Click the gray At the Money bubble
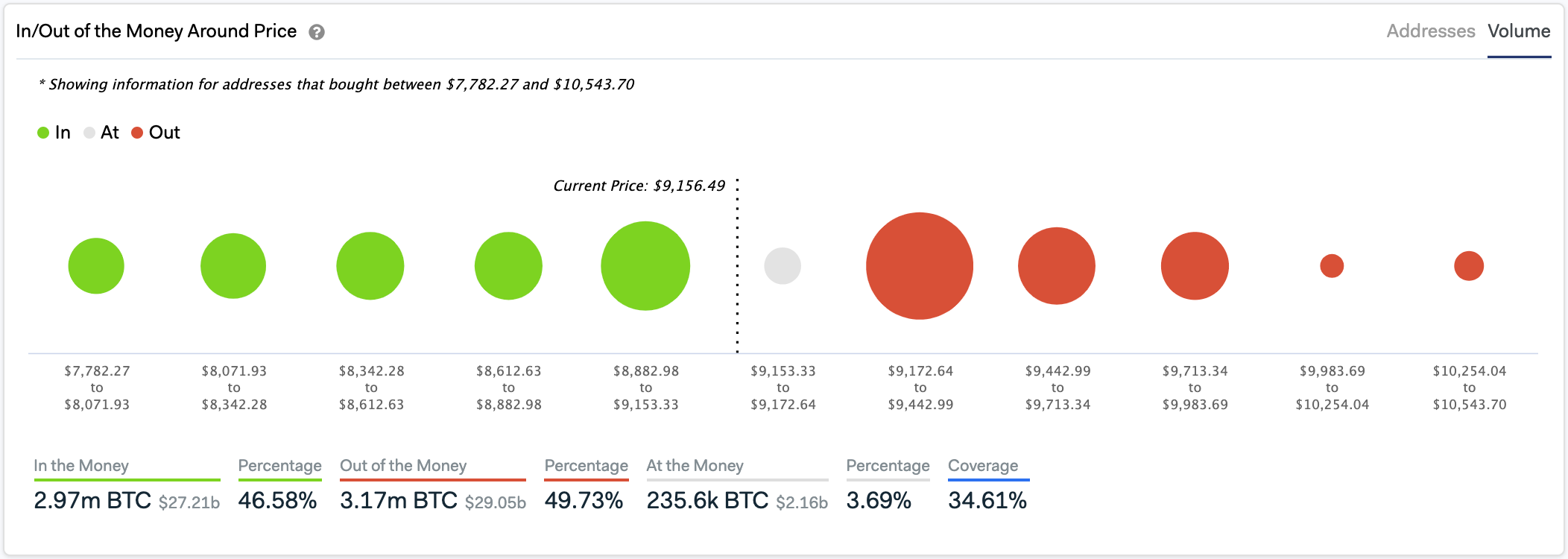This screenshot has width=1568, height=559. (x=783, y=266)
